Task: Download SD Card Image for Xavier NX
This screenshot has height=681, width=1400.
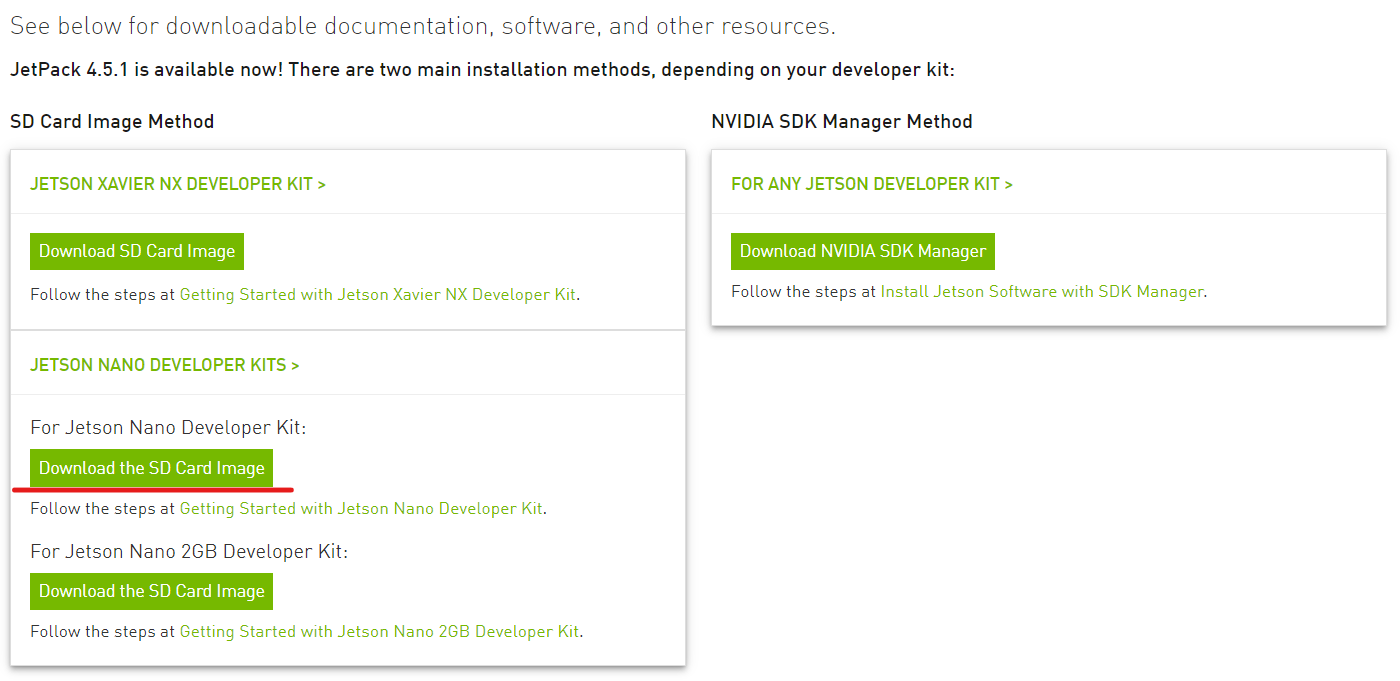Action: 137,251
